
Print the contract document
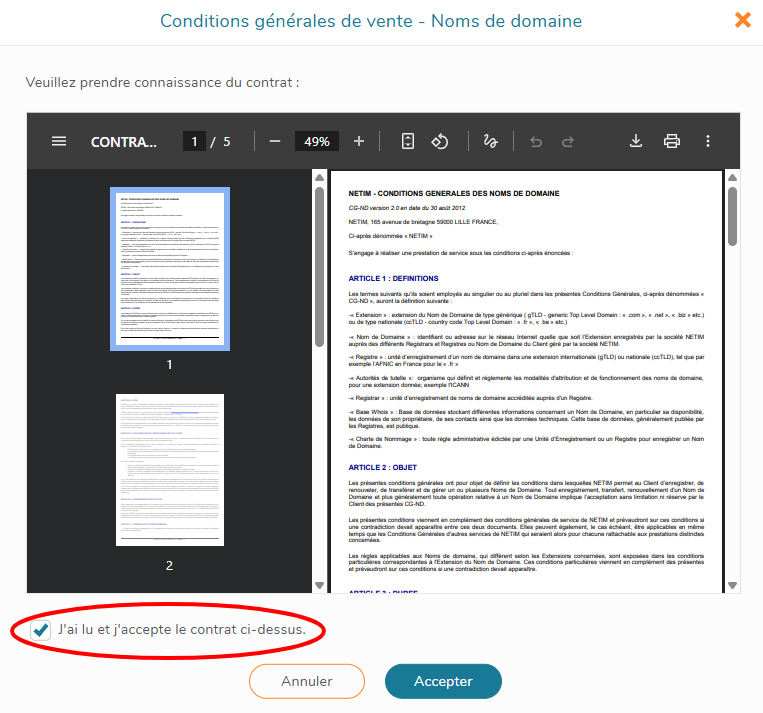tap(672, 141)
